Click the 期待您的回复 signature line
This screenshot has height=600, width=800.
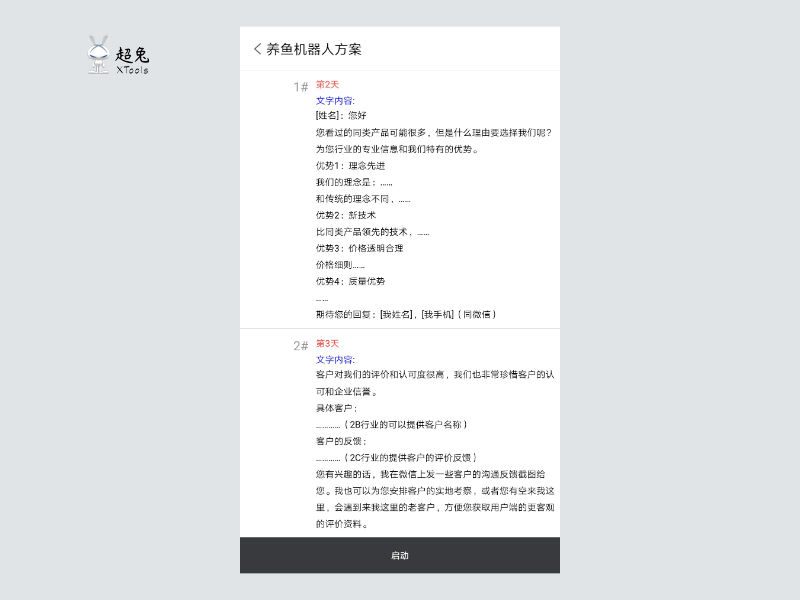pos(405,314)
